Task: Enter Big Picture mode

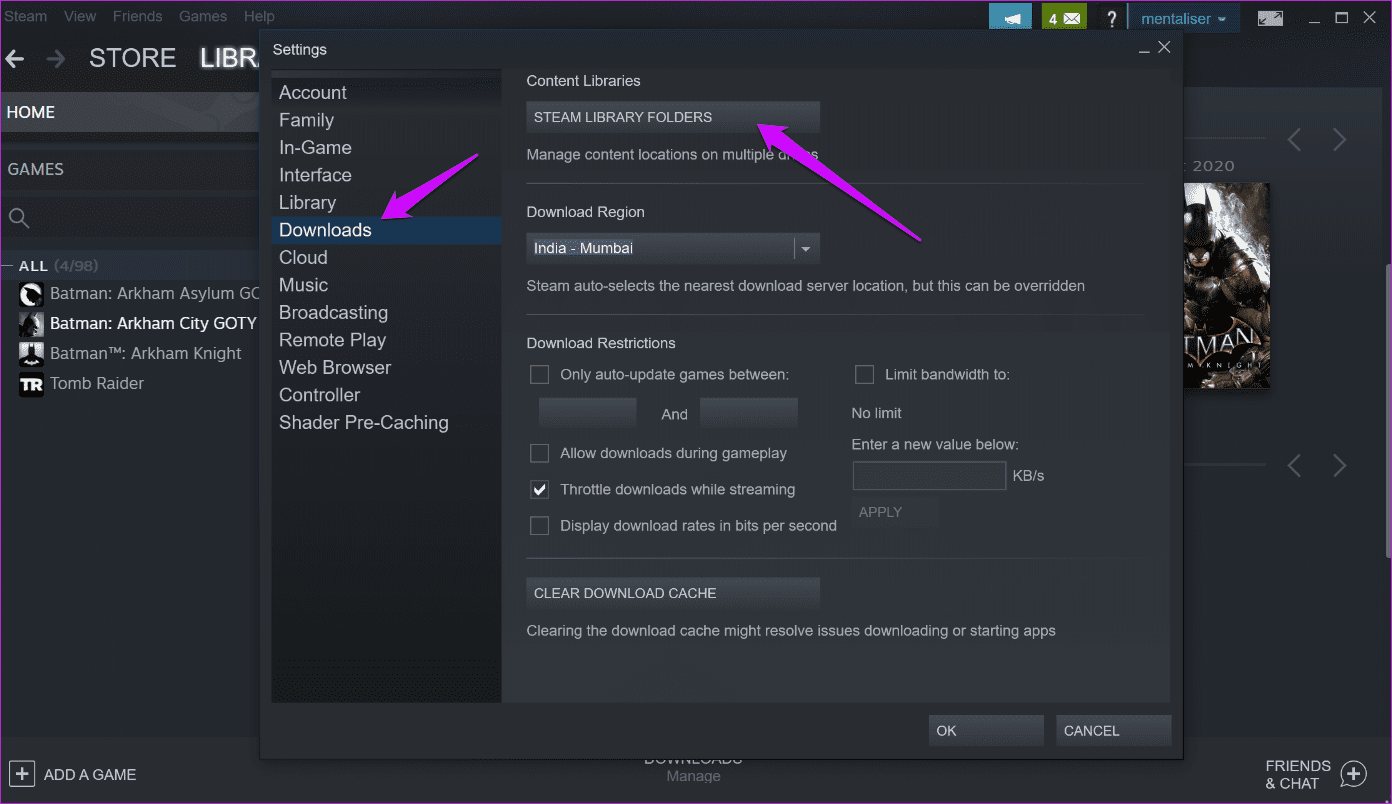Action: click(1269, 17)
